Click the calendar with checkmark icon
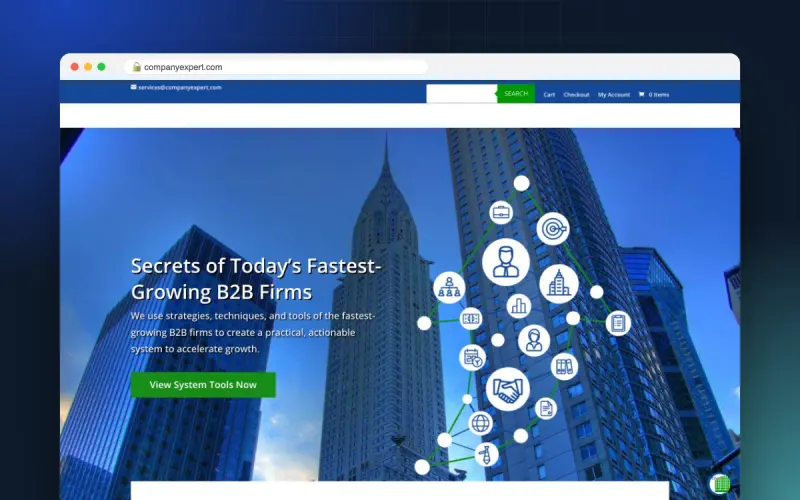The image size is (800, 500). 472,358
